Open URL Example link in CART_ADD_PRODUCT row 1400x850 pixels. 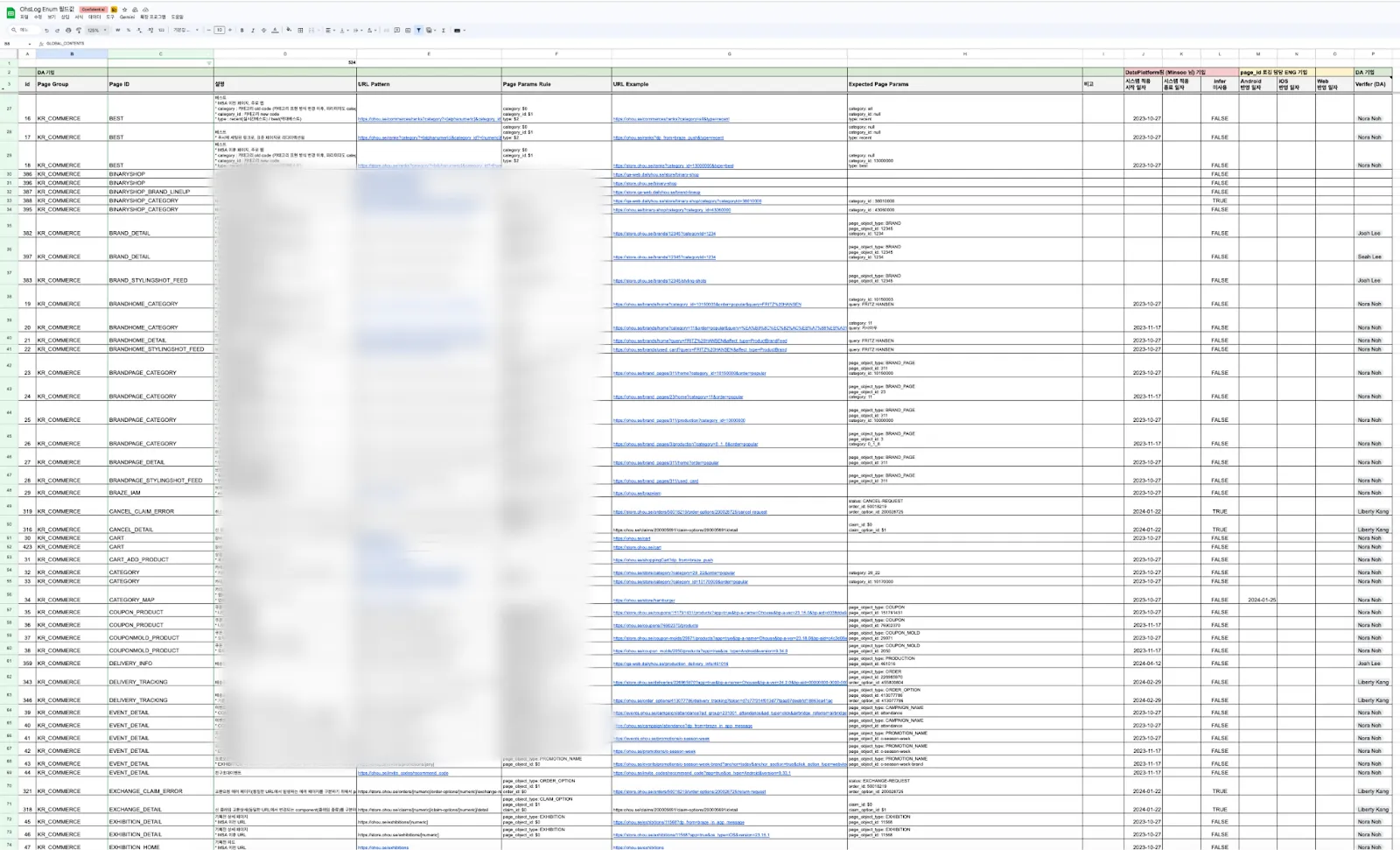(663, 559)
